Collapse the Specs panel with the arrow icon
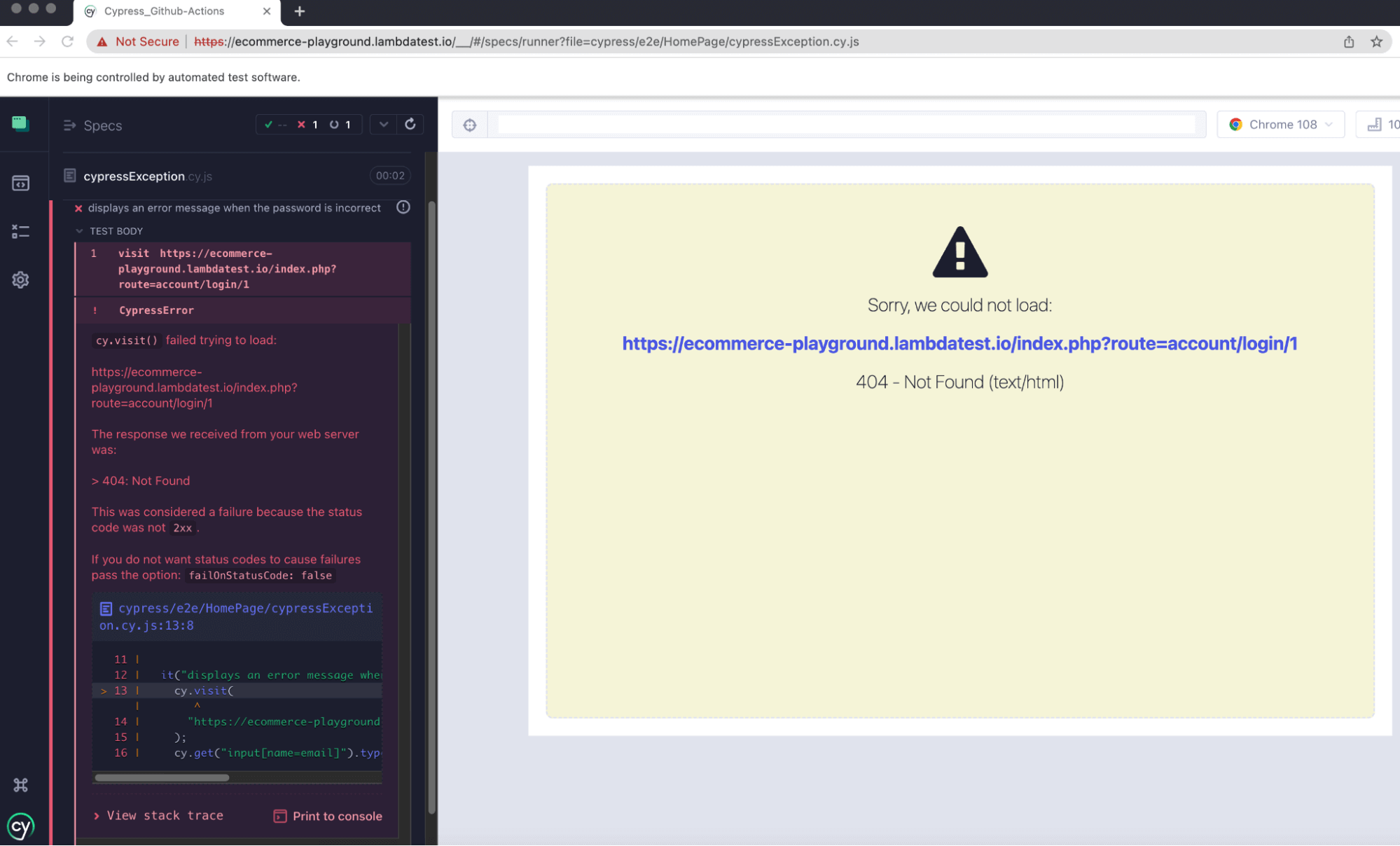Image resolution: width=1400 pixels, height=846 pixels. (x=69, y=125)
